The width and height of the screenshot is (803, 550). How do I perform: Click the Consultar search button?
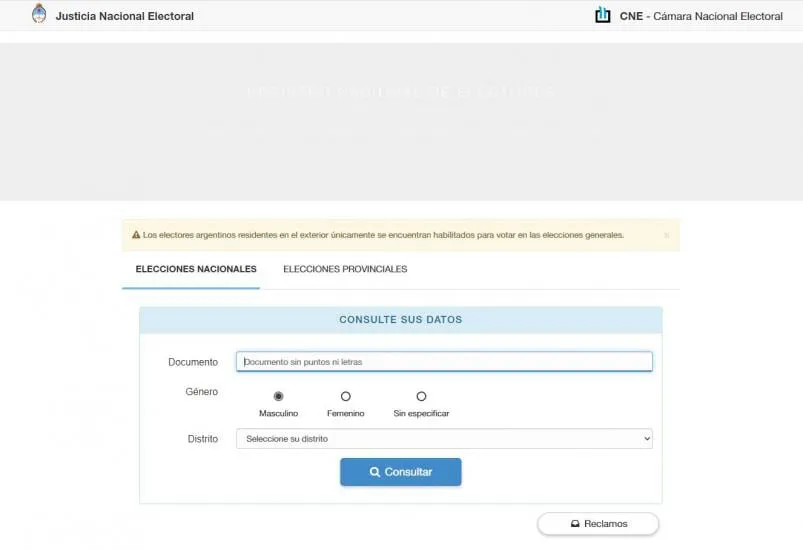pos(400,472)
